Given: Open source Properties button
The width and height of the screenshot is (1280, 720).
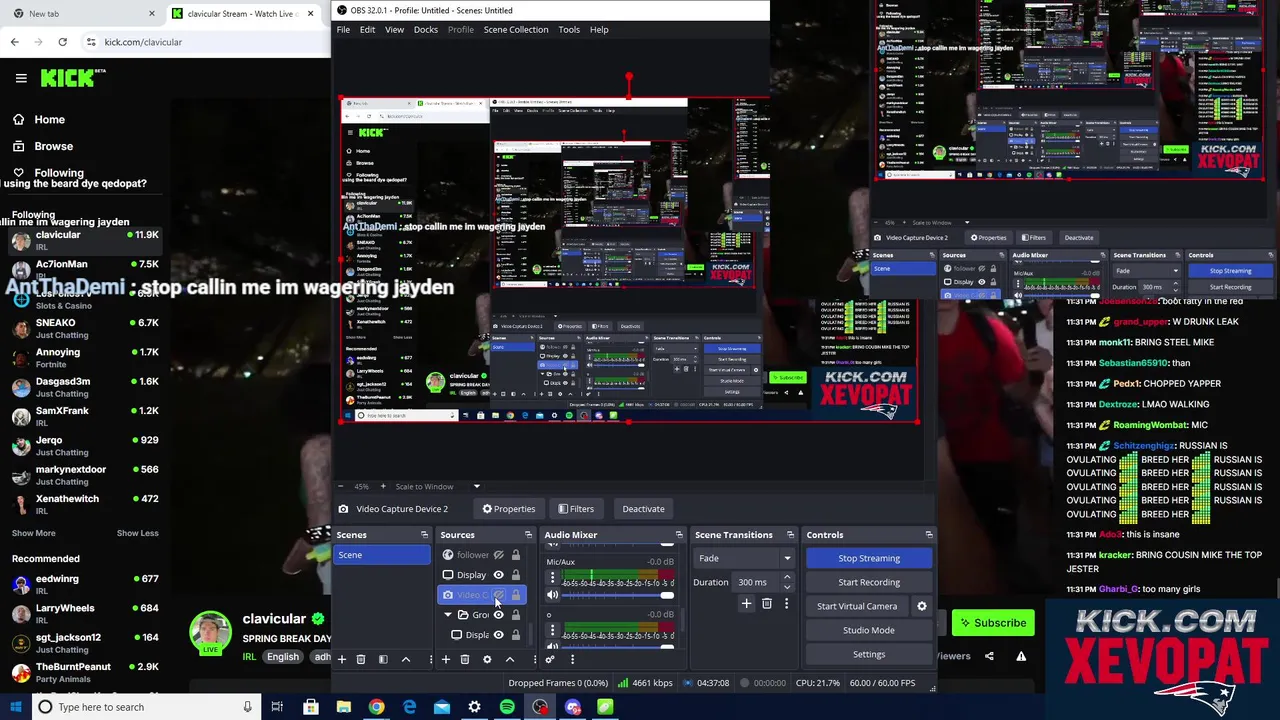Looking at the screenshot, I should click(509, 509).
